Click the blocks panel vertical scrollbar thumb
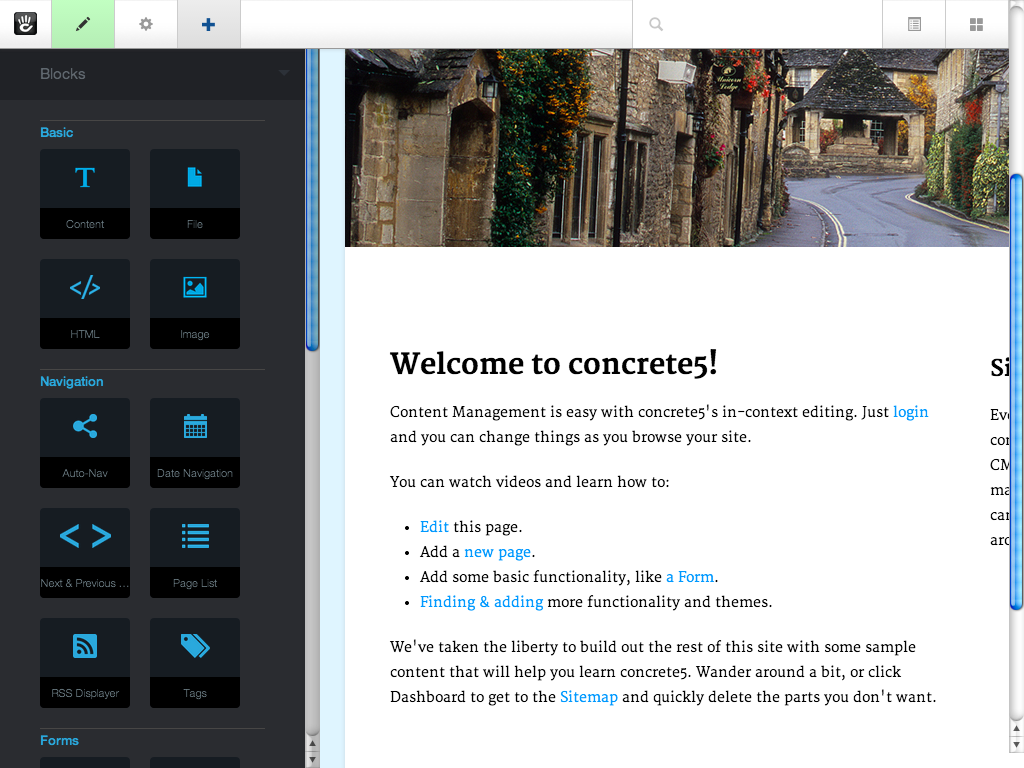1024x768 pixels. click(x=312, y=199)
